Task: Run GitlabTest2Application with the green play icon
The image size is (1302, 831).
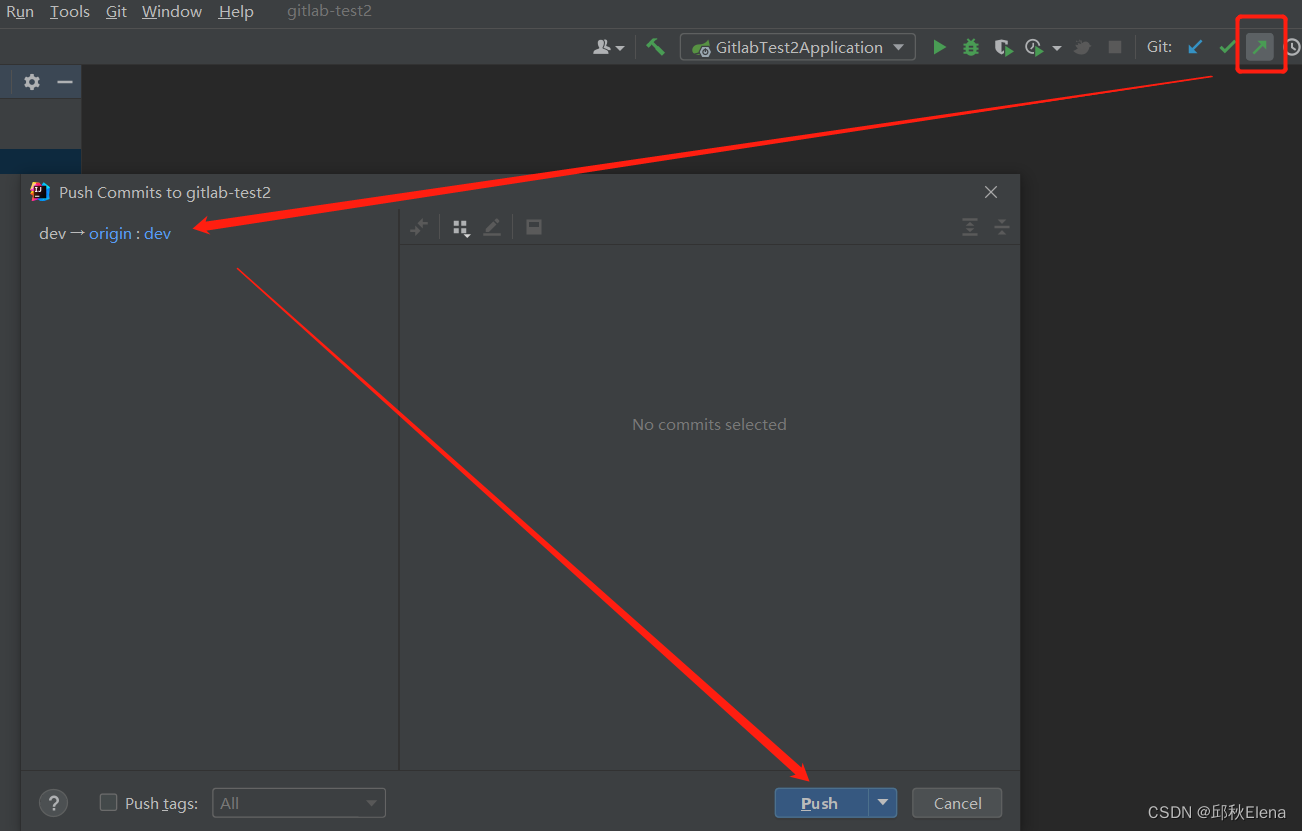Action: click(939, 47)
